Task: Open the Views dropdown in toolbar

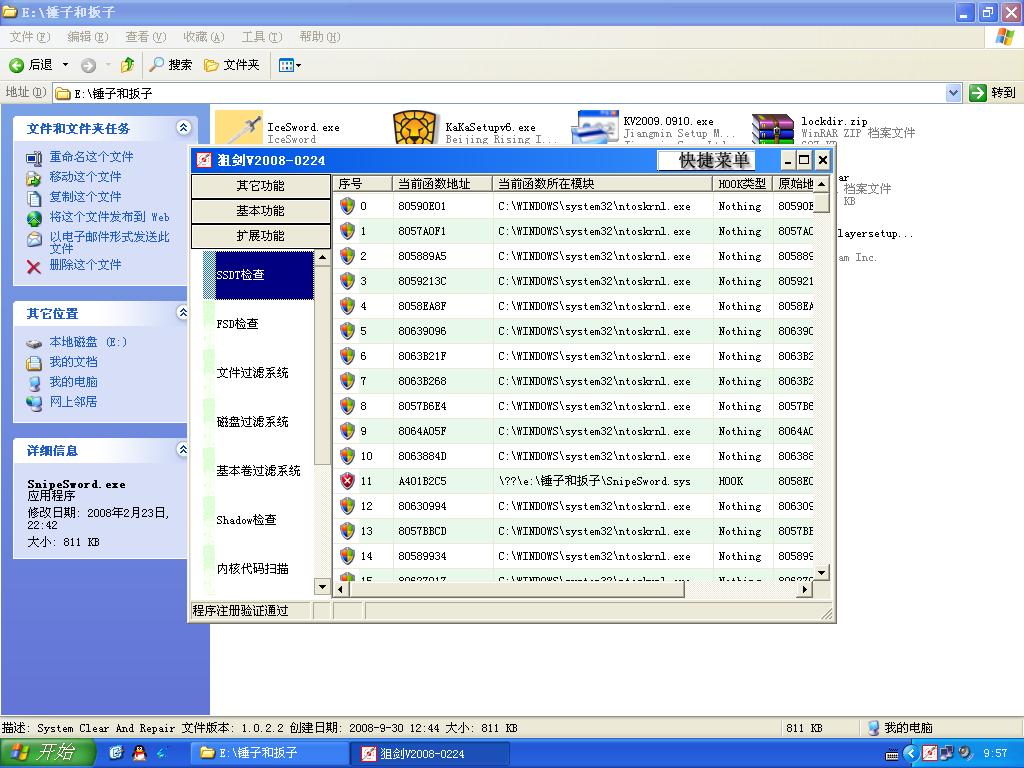Action: pyautogui.click(x=290, y=65)
